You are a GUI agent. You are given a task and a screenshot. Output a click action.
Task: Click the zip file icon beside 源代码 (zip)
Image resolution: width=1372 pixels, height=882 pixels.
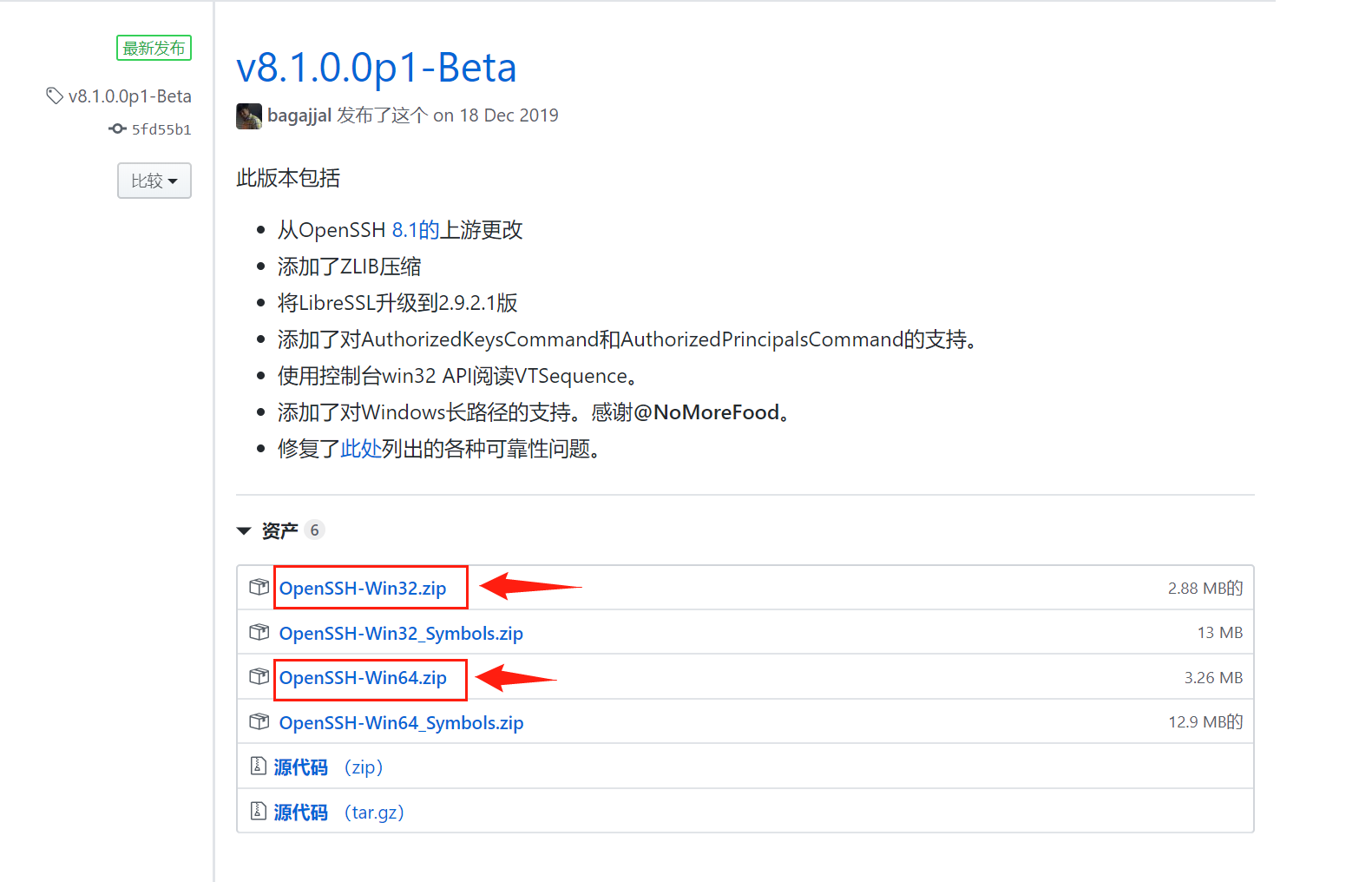(258, 766)
